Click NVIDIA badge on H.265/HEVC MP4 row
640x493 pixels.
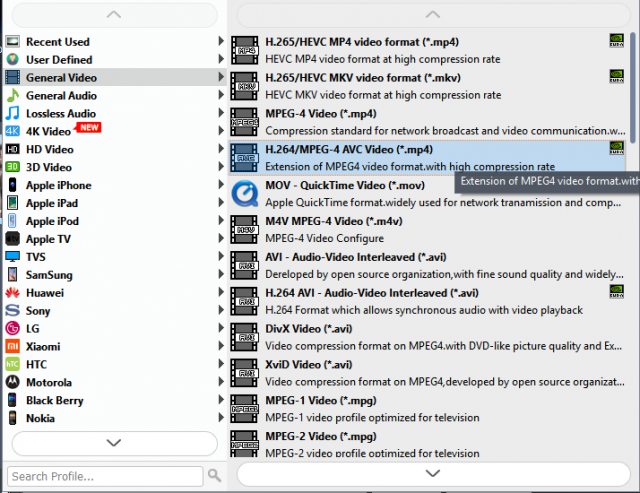616,40
